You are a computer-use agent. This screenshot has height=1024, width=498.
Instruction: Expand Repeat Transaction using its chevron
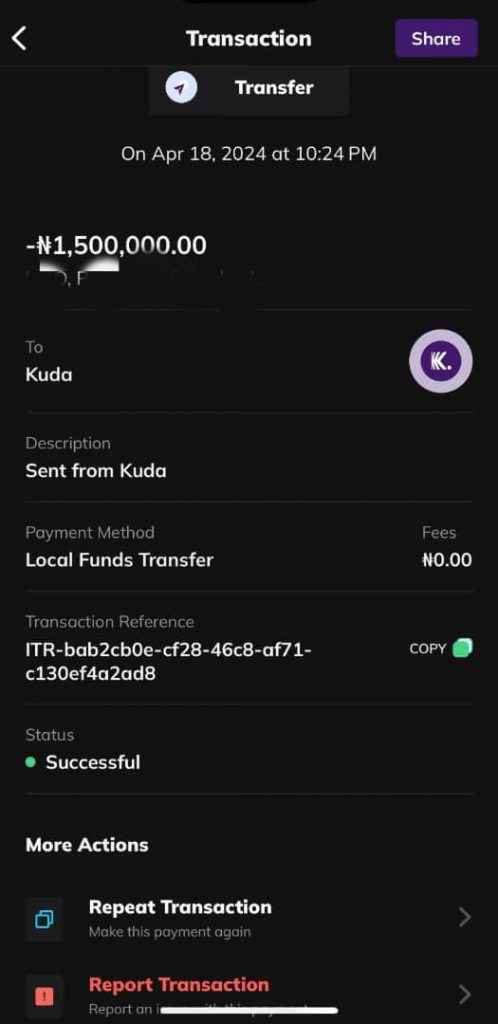pyautogui.click(x=465, y=918)
